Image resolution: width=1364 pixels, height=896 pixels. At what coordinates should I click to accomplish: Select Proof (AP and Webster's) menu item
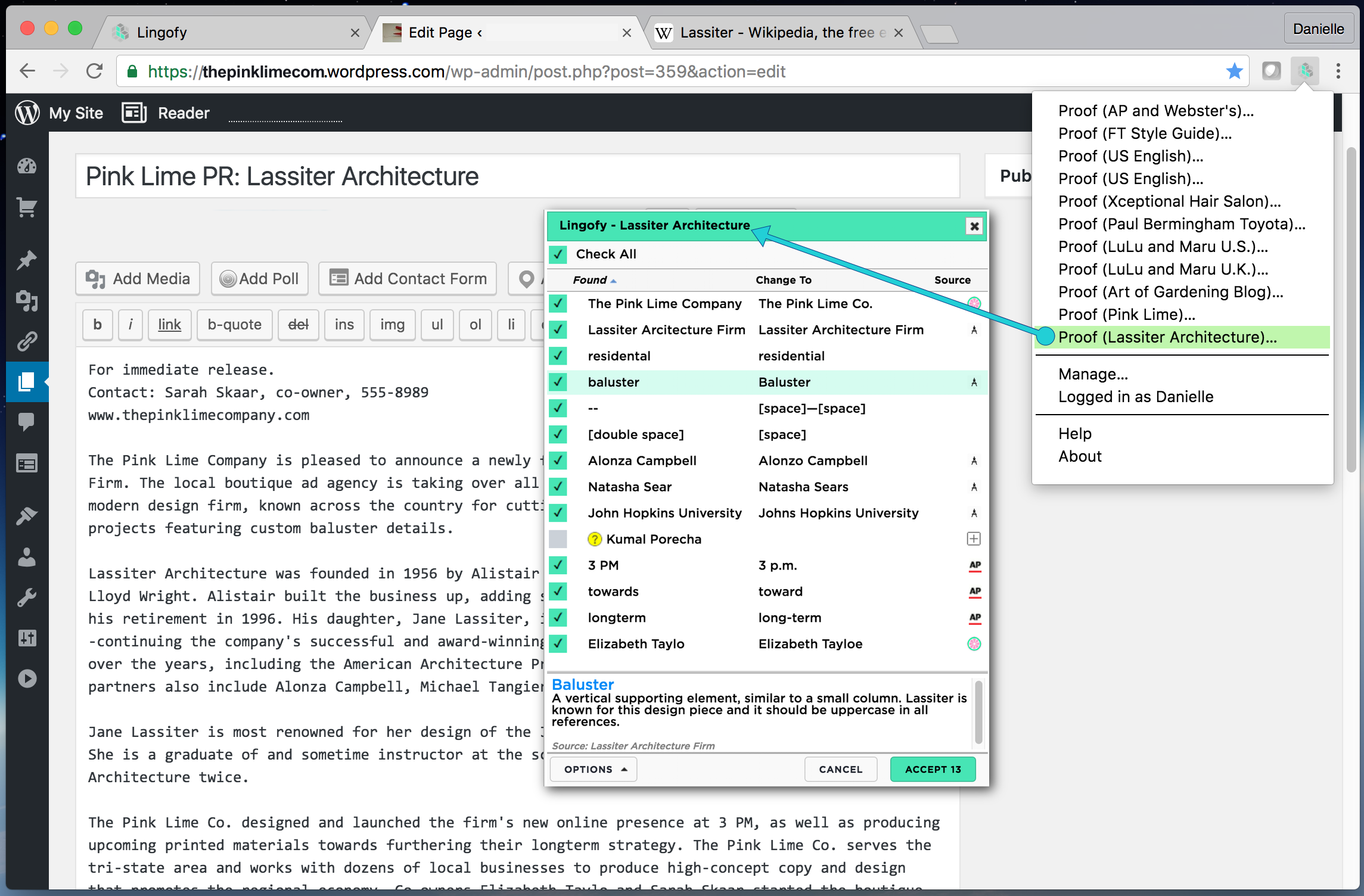tap(1155, 111)
